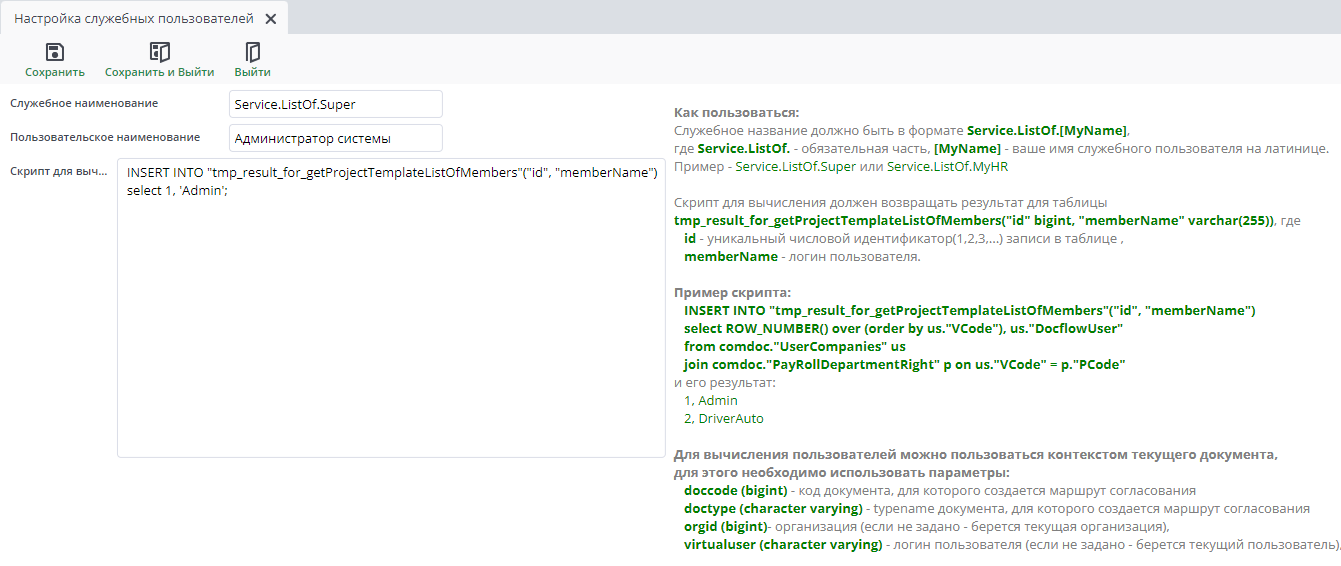1341x566 pixels.
Task: Click the 'doctype (character varying)' parameter name
Action: (x=773, y=509)
